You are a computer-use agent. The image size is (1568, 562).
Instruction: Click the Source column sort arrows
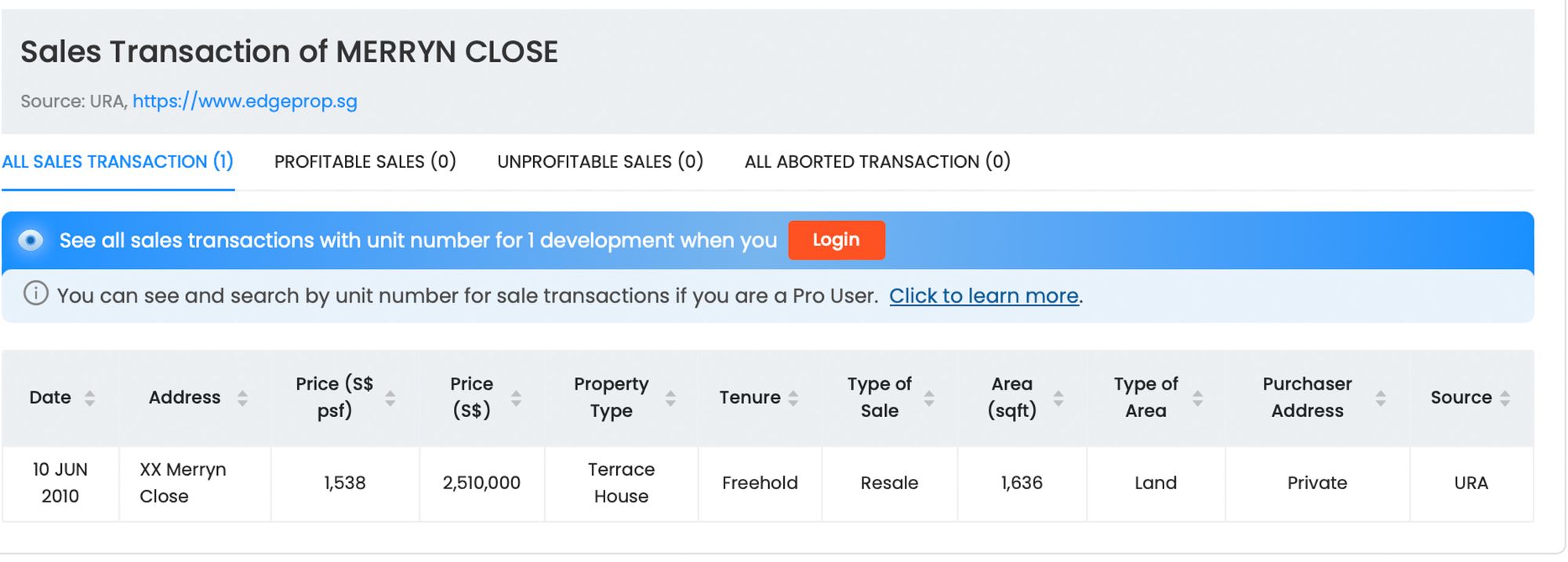pyautogui.click(x=1505, y=398)
